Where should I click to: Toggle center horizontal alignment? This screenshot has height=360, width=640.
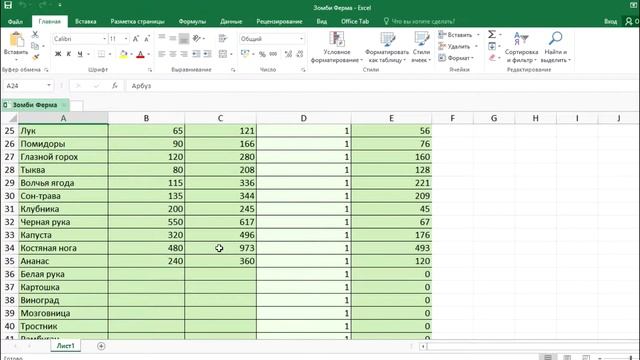[x=173, y=54]
